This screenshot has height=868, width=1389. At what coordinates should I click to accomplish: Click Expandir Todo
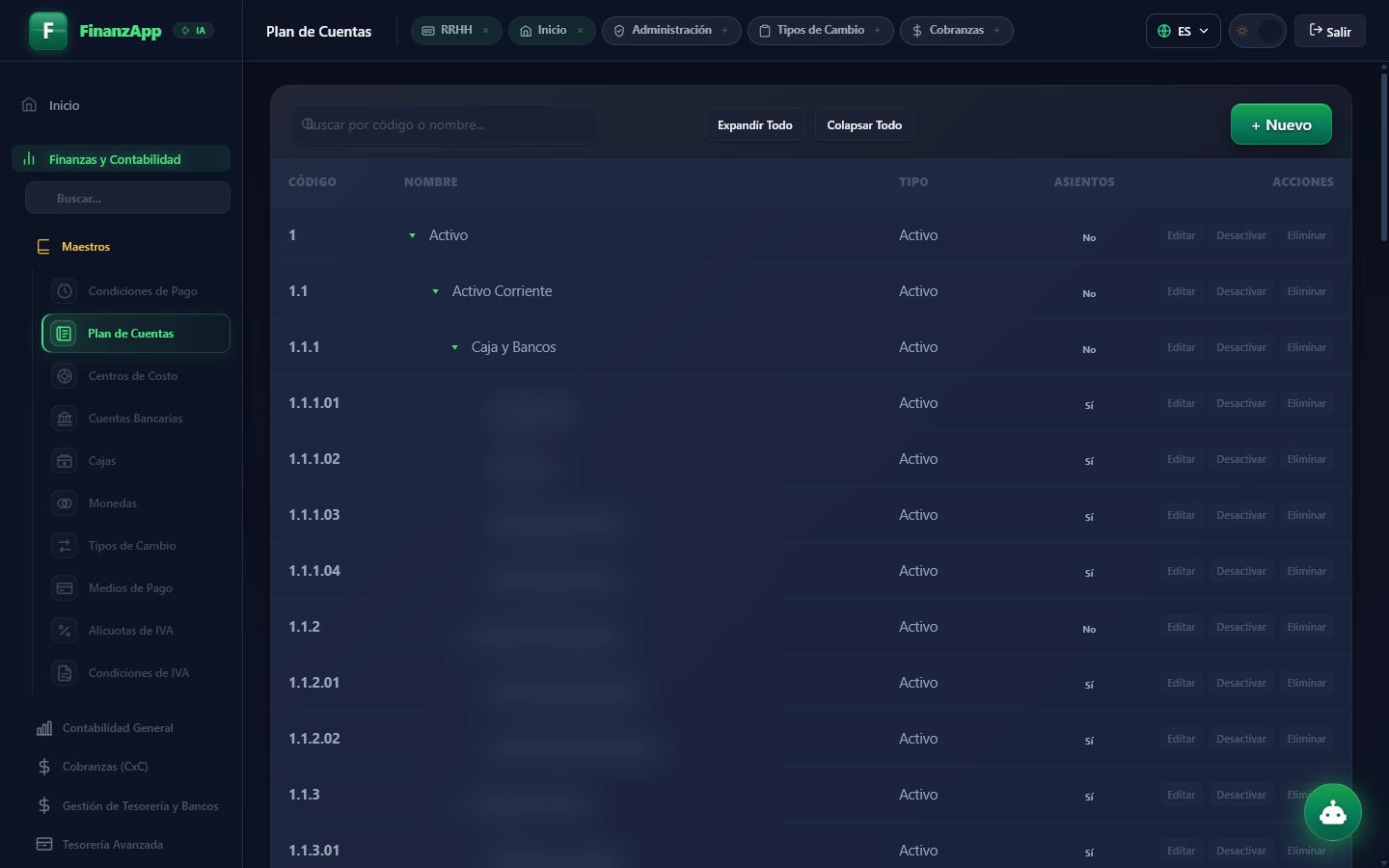754,124
